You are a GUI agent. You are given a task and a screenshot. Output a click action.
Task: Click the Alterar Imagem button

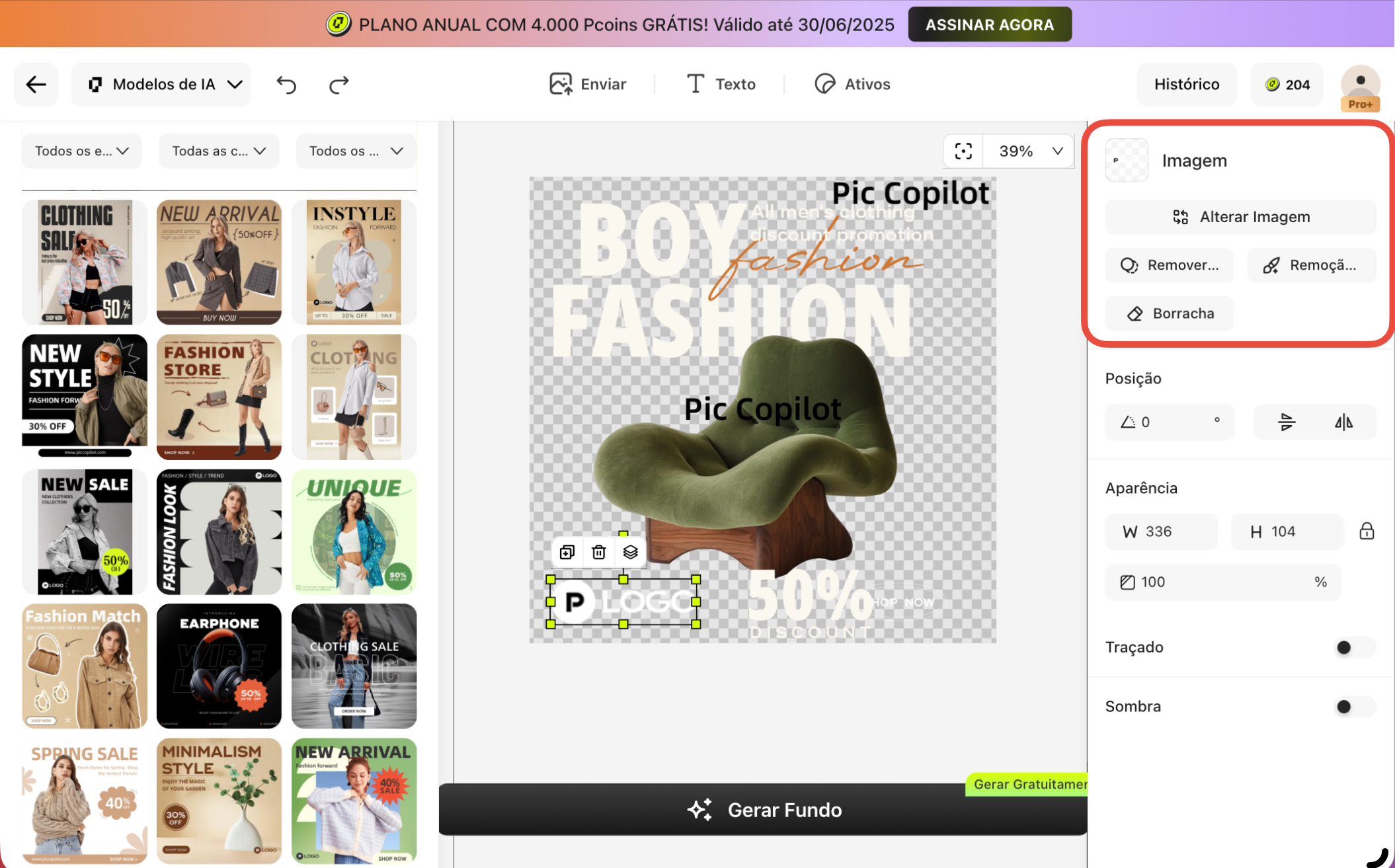(x=1240, y=217)
